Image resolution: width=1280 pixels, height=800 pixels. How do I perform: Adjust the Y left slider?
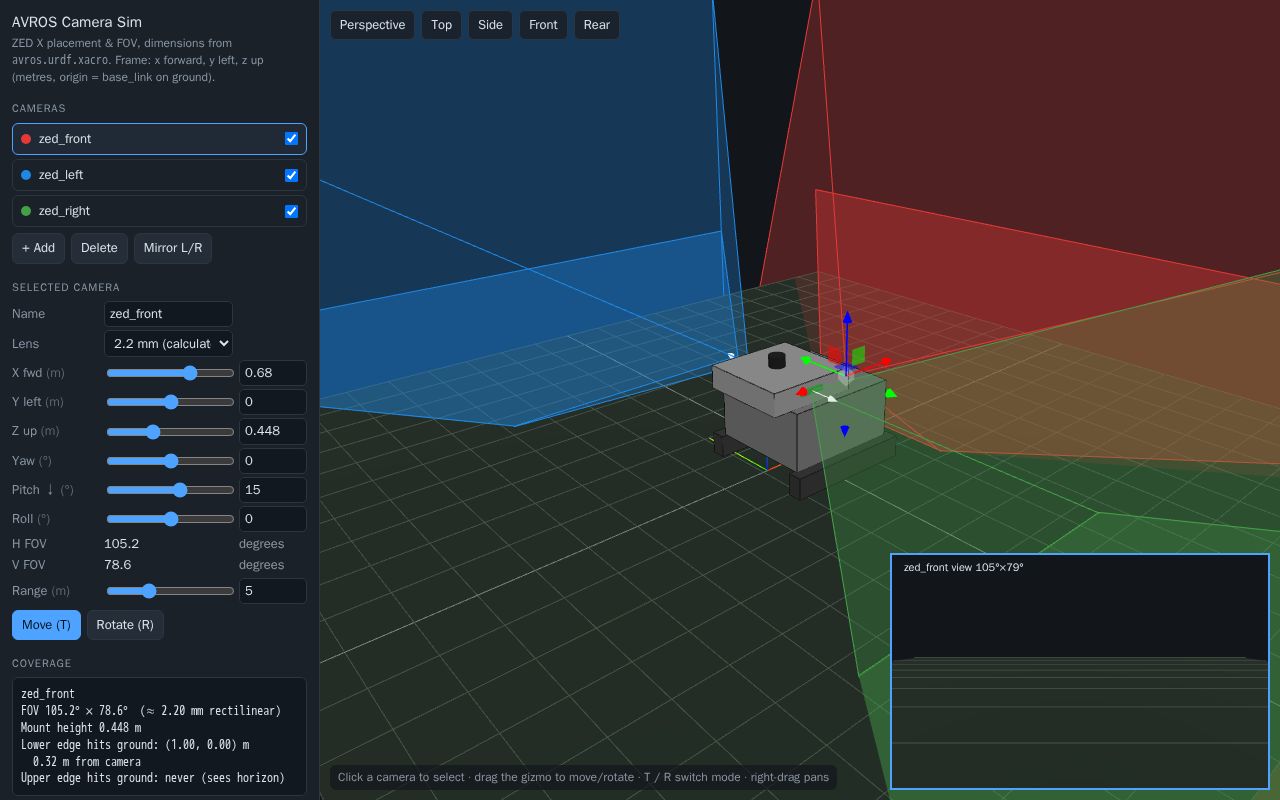tap(170, 402)
